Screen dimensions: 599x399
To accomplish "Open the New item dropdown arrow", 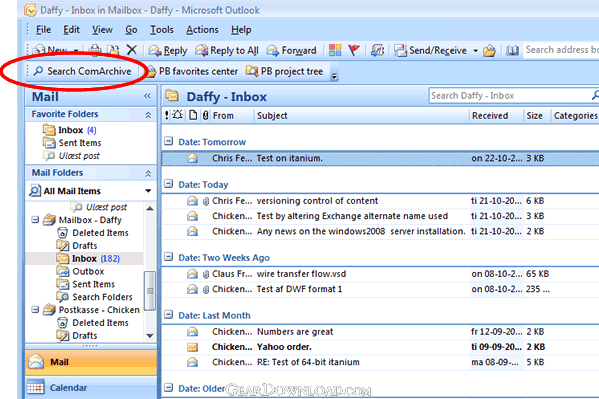I will point(76,50).
